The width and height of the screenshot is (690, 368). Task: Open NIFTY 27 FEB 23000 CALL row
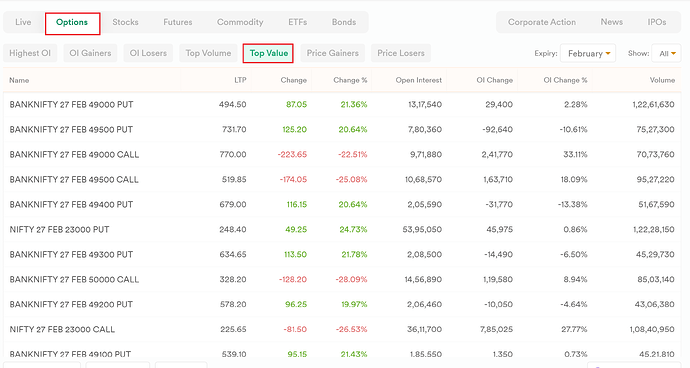pos(342,329)
